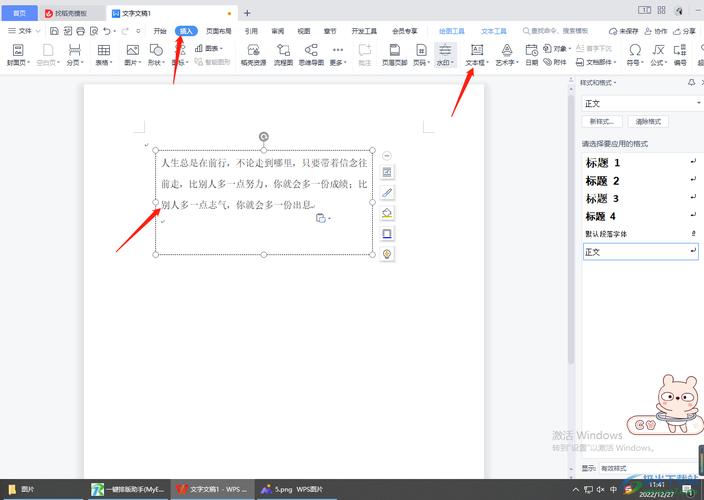This screenshot has height=500, width=704.
Task: Open 一键排版助手 in the taskbar
Action: coord(128,489)
